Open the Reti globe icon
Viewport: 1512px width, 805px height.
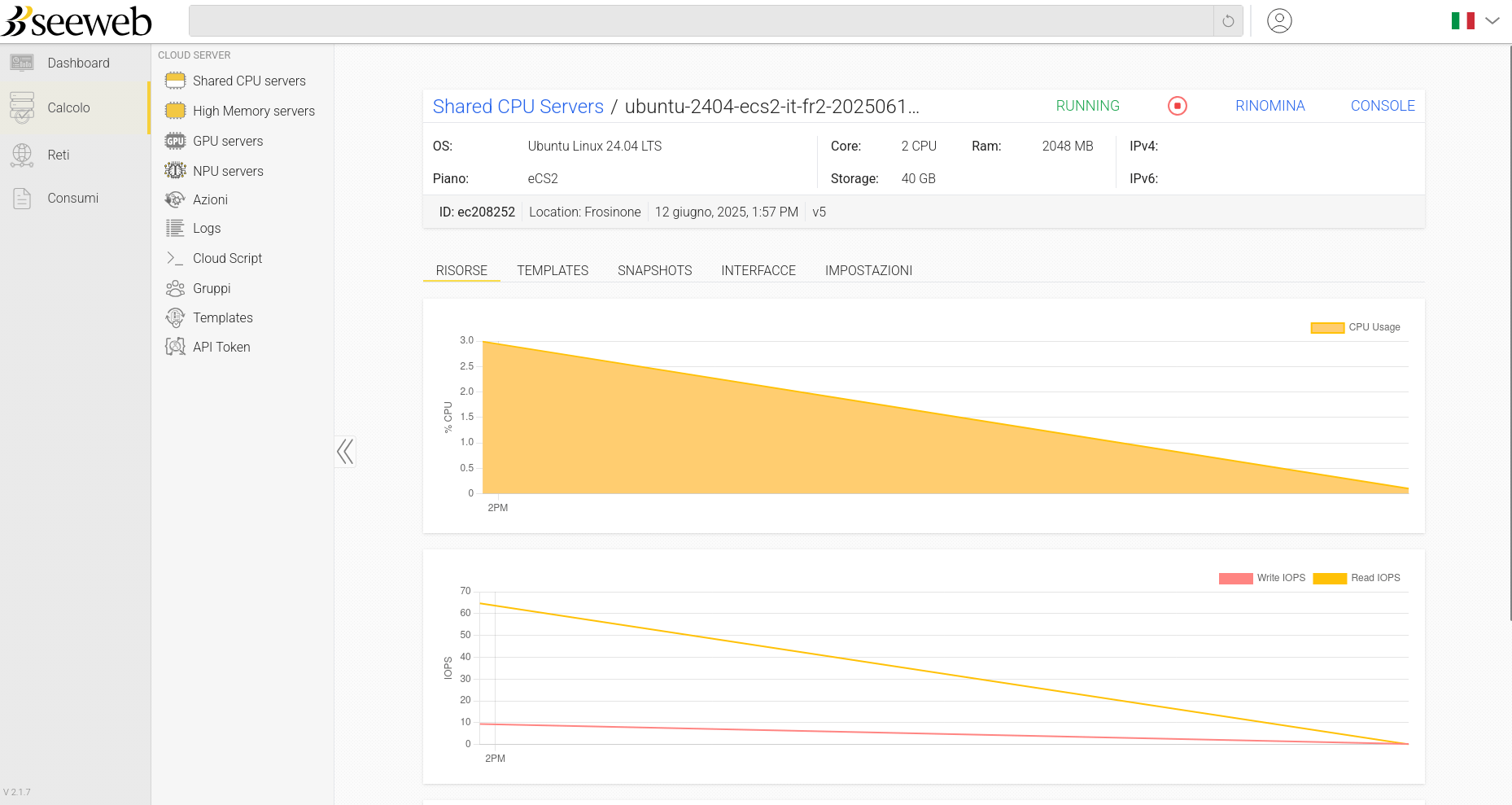coord(22,155)
